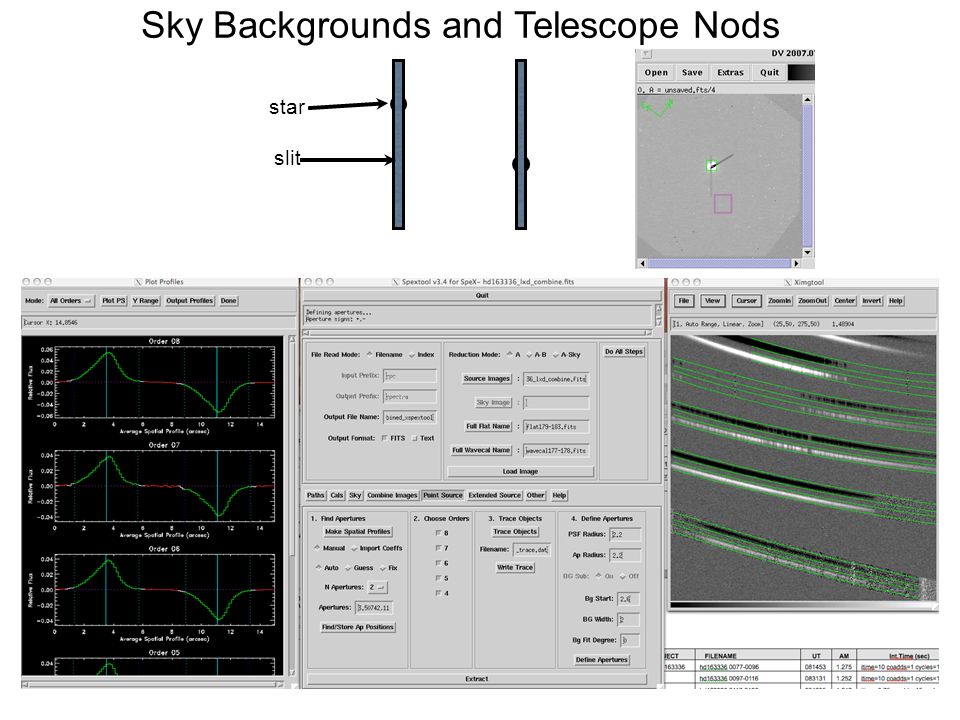
Task: Click the Full Flat Name button
Action: coord(488,427)
